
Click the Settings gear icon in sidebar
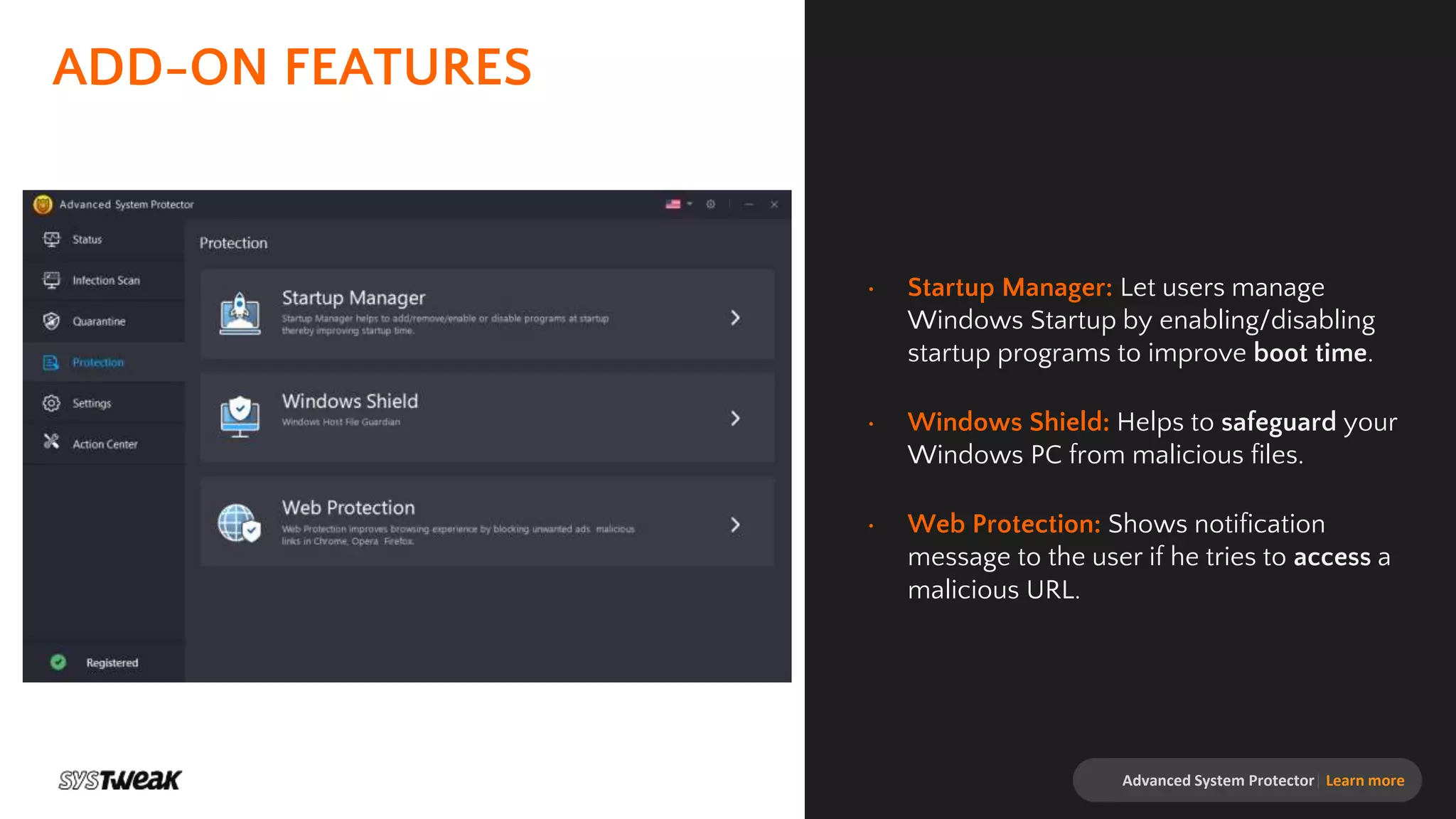(x=51, y=403)
